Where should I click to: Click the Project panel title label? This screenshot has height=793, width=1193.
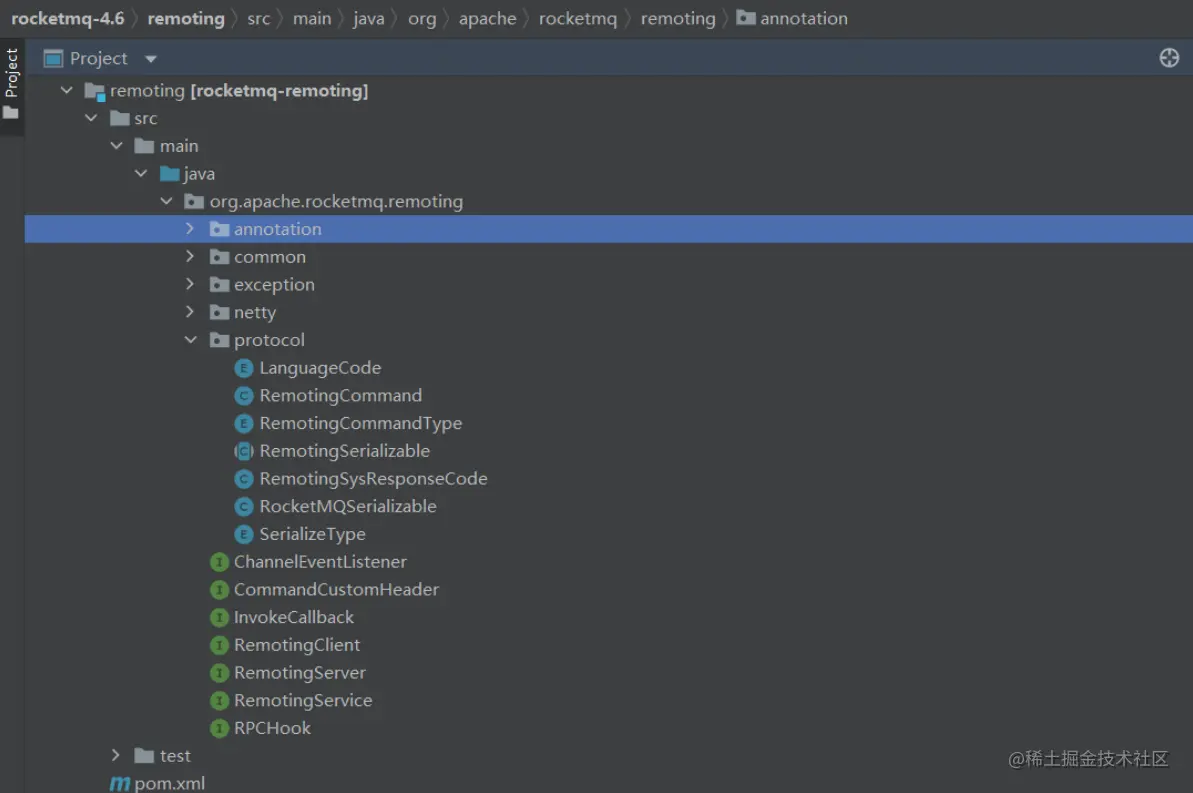pyautogui.click(x=99, y=59)
